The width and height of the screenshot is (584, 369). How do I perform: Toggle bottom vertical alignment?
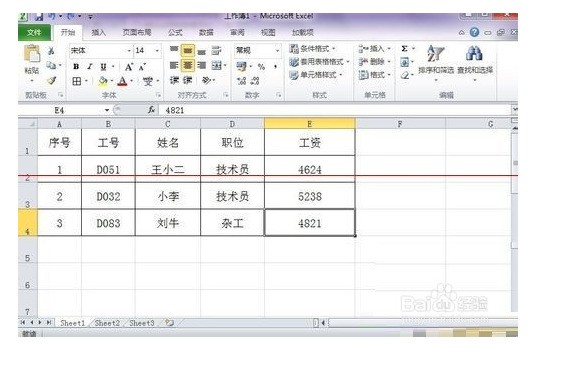[x=201, y=51]
